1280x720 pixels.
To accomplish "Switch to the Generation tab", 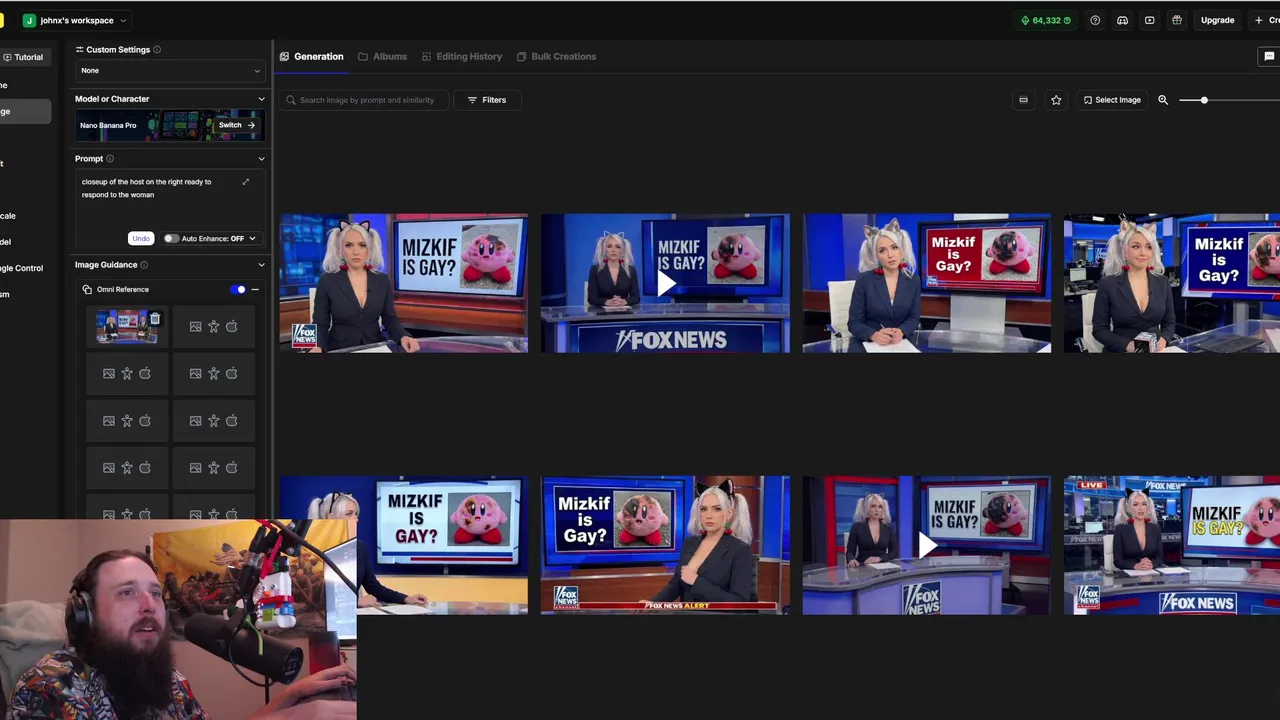I will pos(311,57).
